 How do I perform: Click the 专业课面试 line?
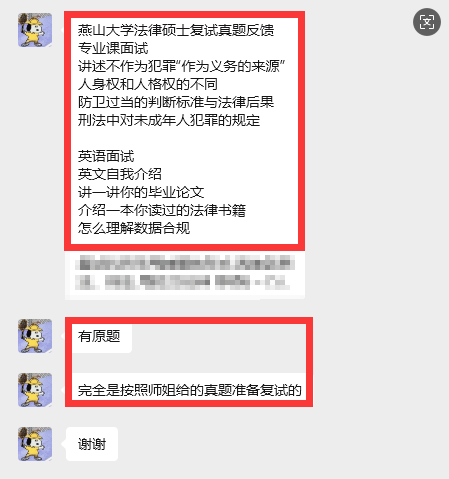(x=113, y=48)
